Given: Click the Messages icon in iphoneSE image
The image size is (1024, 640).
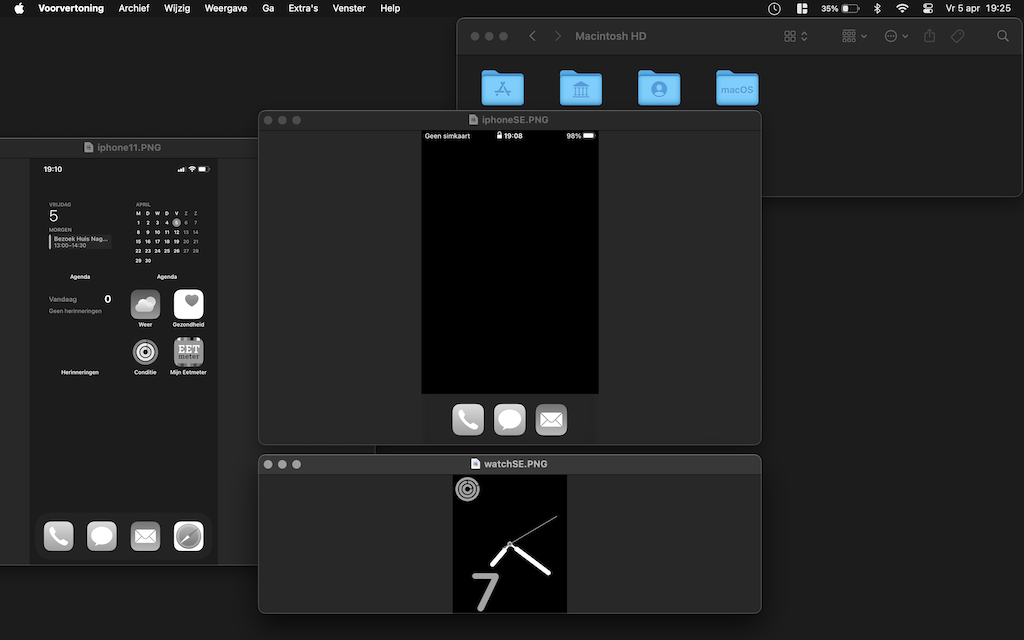Looking at the screenshot, I should (509, 419).
